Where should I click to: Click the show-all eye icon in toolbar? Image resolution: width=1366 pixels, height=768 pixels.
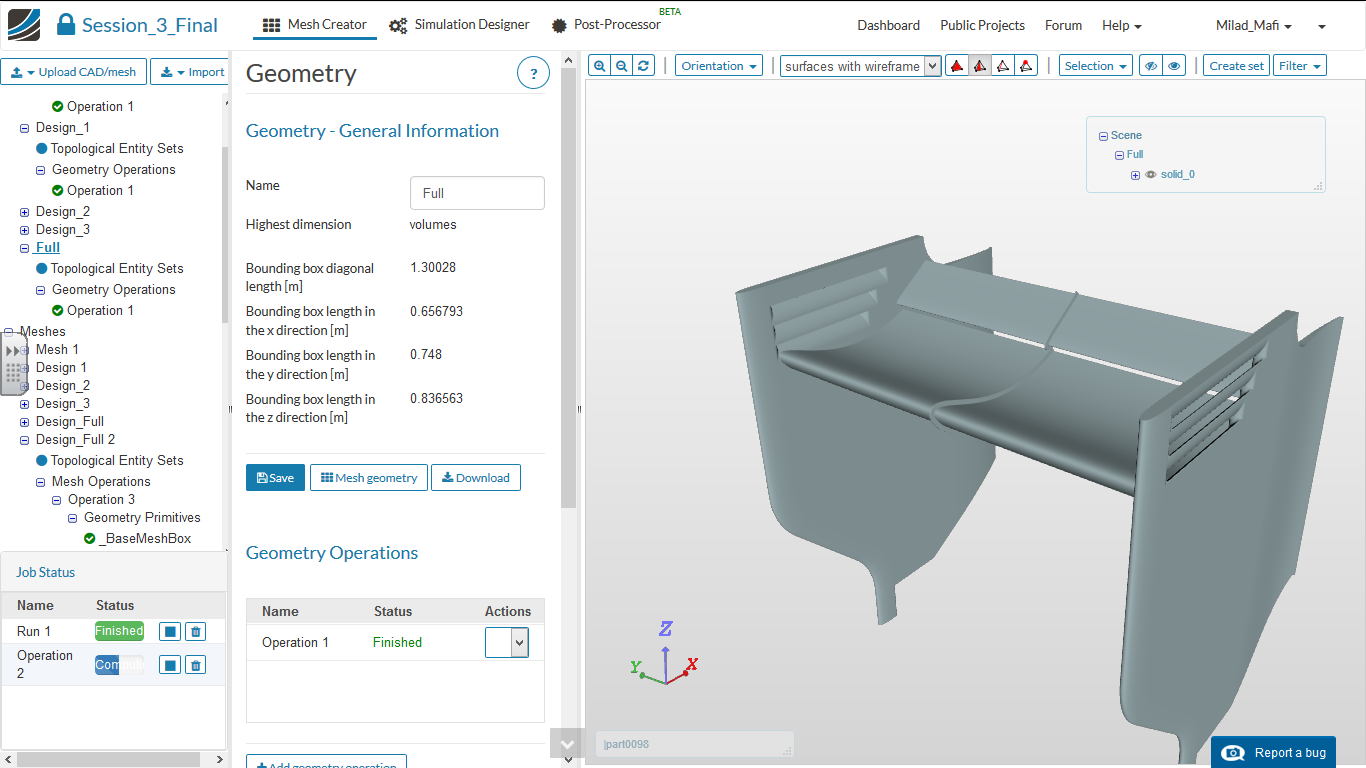pyautogui.click(x=1174, y=66)
